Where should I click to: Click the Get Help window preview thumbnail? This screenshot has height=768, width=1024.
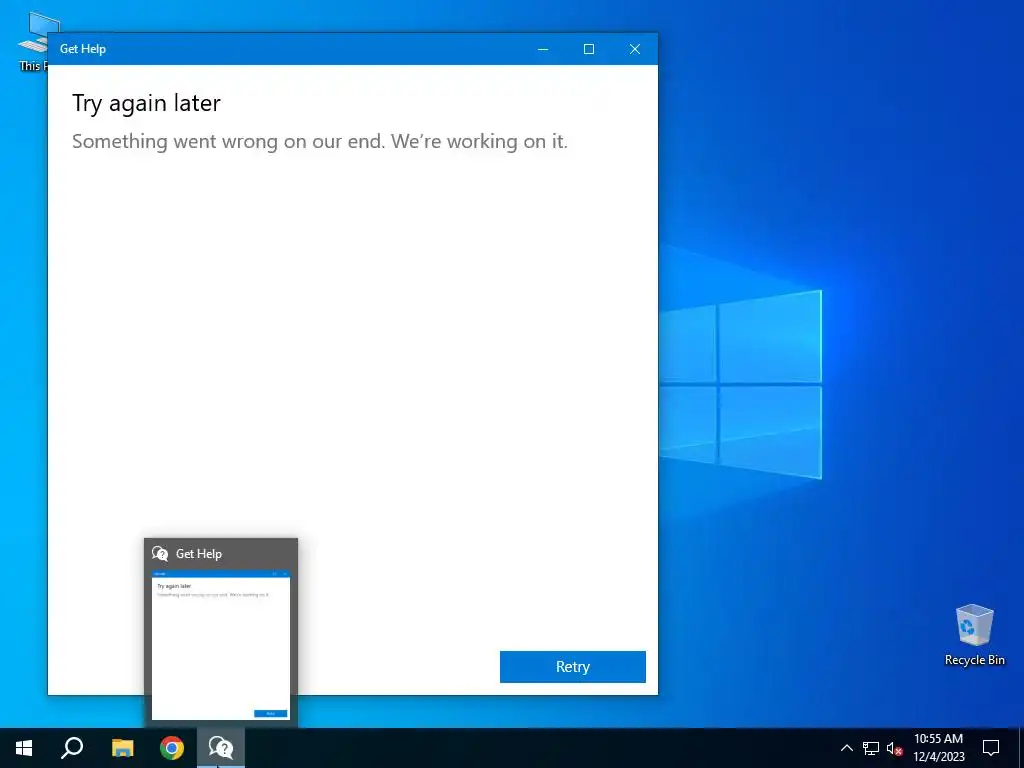coord(221,645)
